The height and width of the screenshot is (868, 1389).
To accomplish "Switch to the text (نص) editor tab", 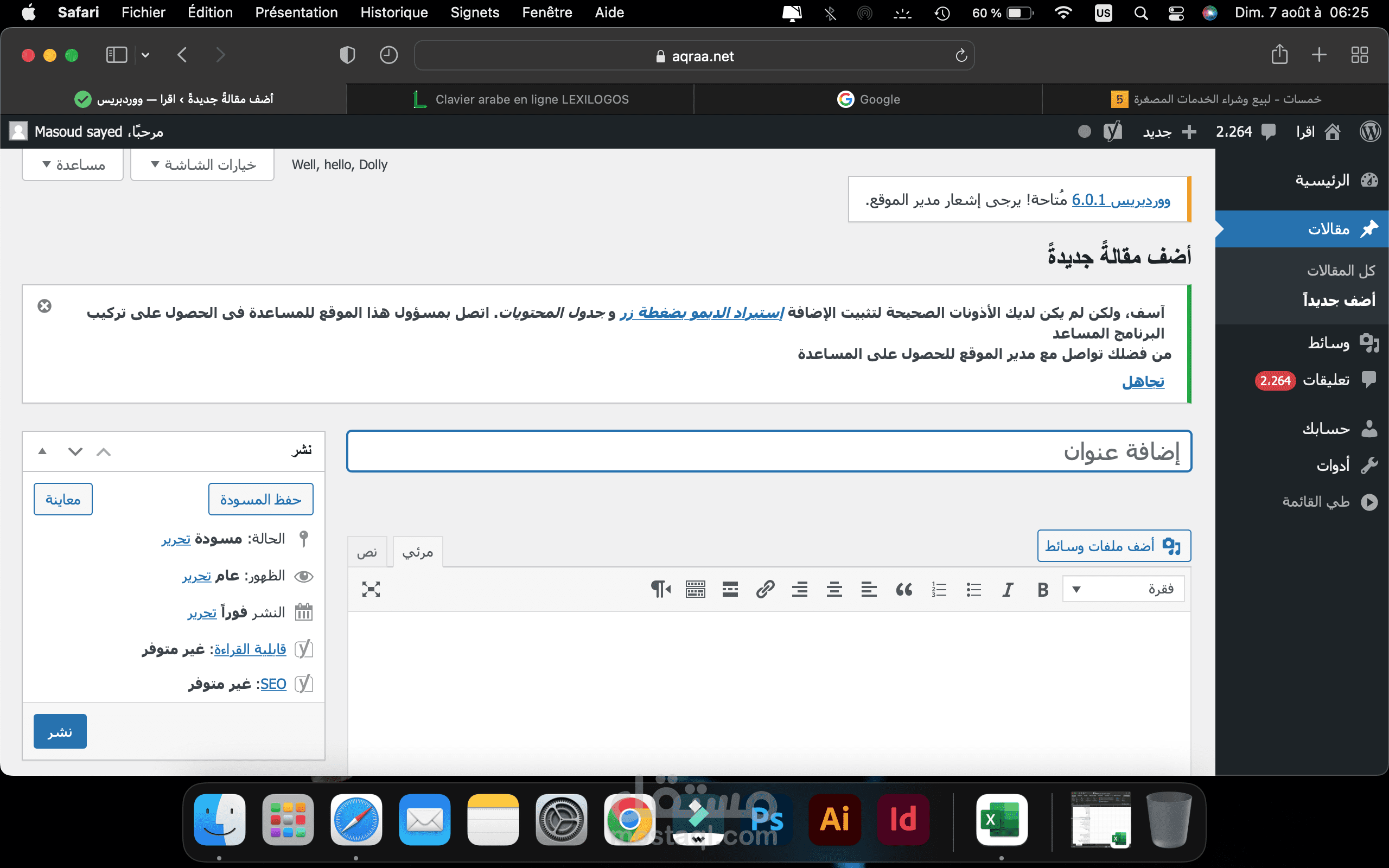I will (367, 553).
